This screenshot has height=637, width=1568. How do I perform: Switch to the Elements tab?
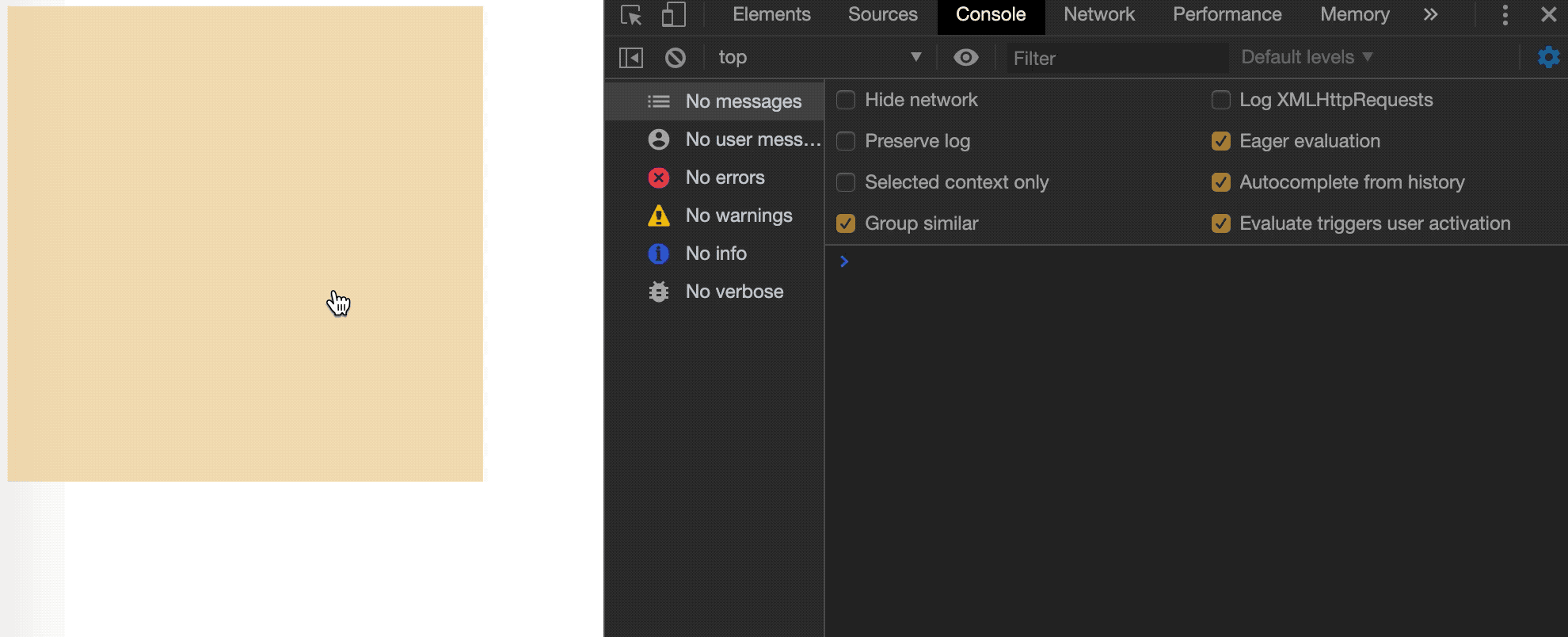(771, 15)
